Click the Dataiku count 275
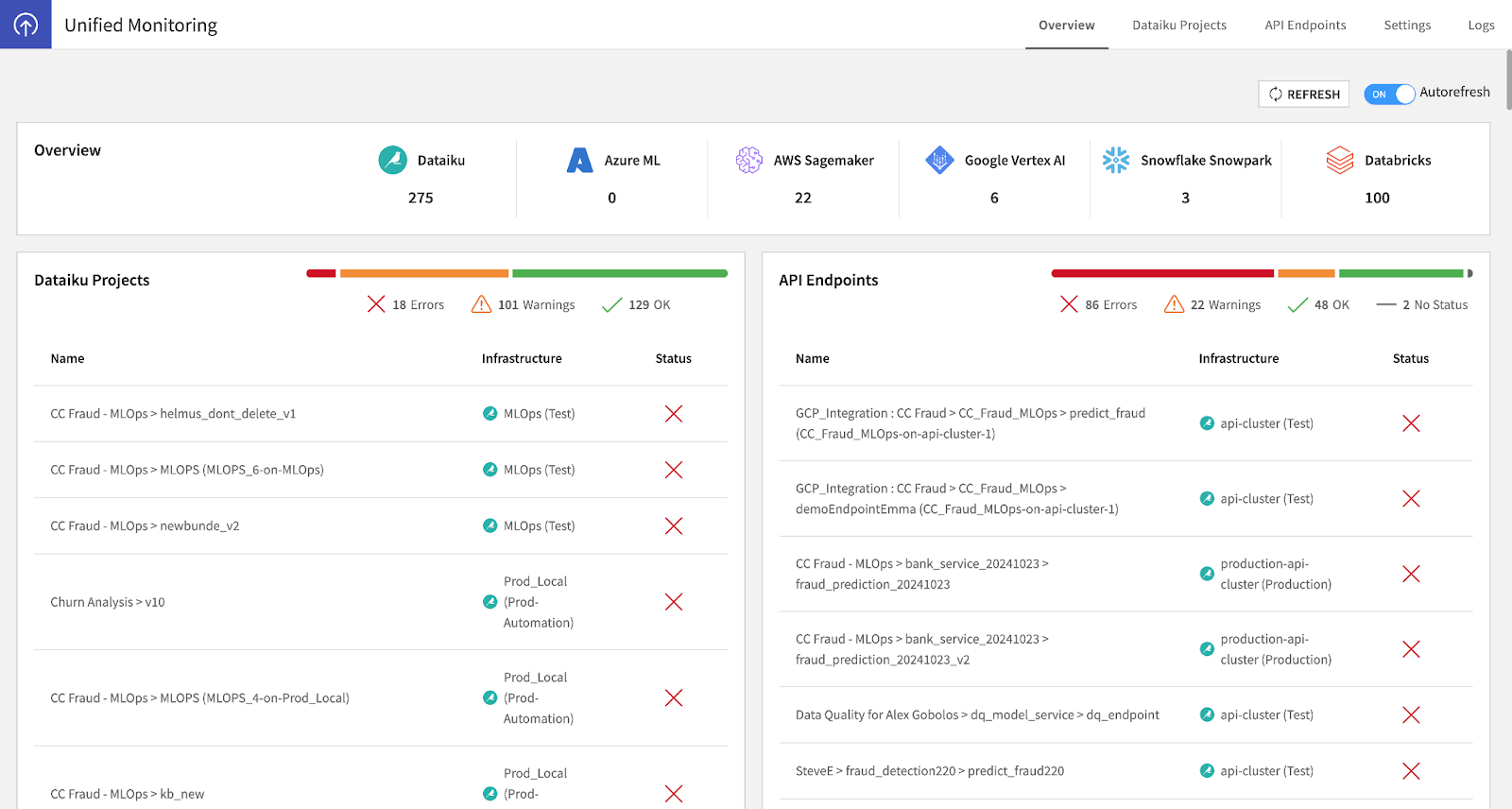 421,198
